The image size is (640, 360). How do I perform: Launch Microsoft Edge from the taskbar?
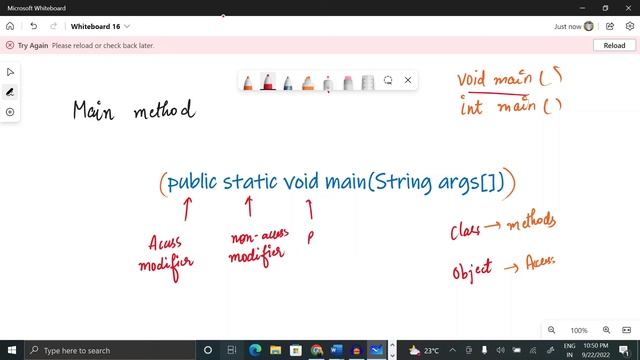(255, 350)
